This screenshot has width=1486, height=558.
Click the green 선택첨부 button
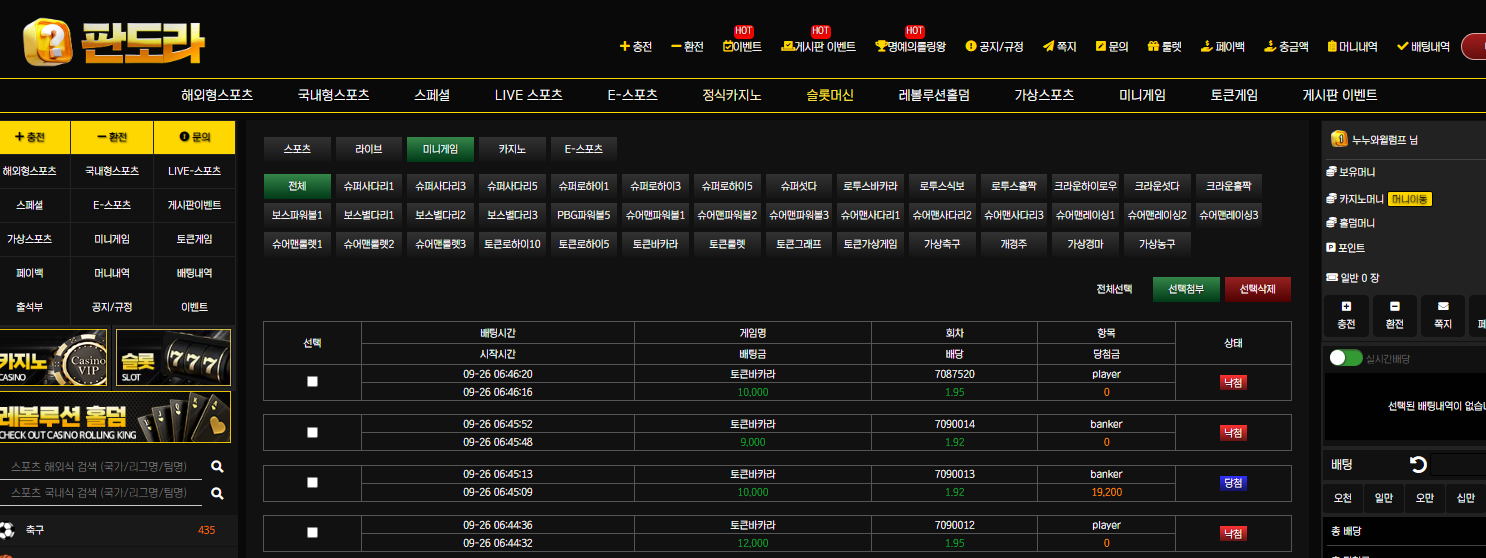[1186, 289]
